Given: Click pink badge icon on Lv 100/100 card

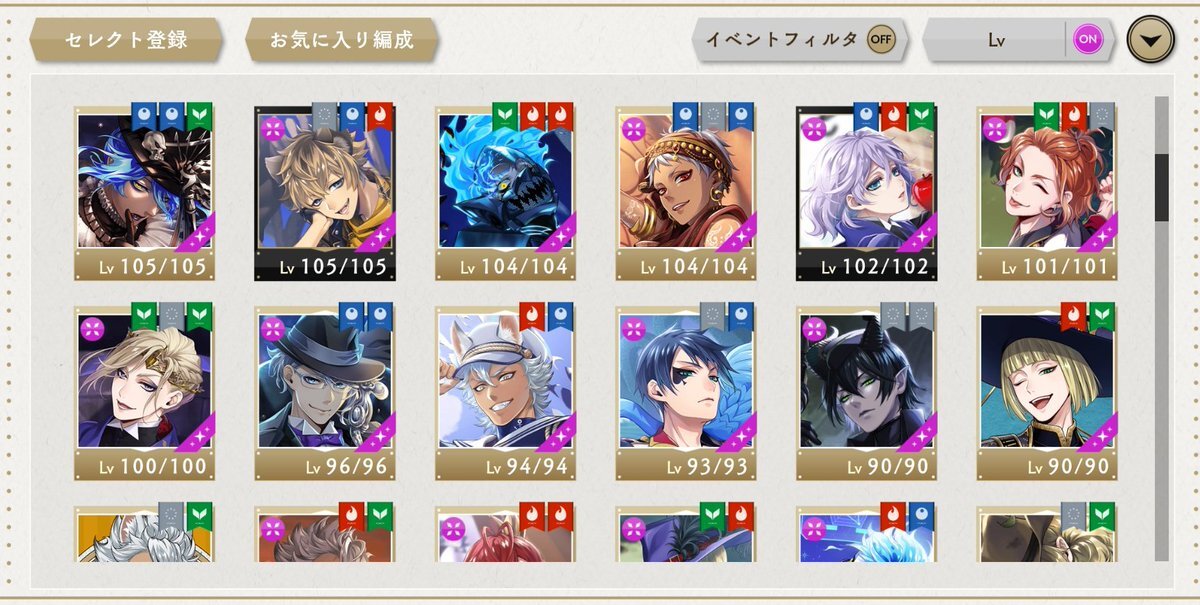Looking at the screenshot, I should pos(93,328).
